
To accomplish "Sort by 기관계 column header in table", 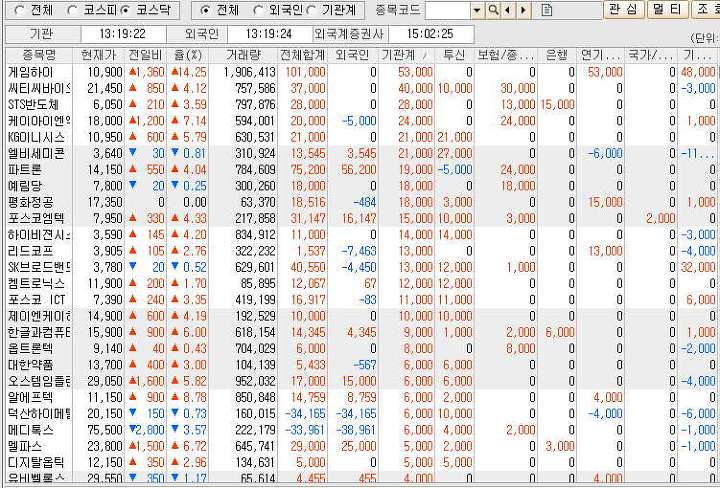I will pyautogui.click(x=406, y=55).
